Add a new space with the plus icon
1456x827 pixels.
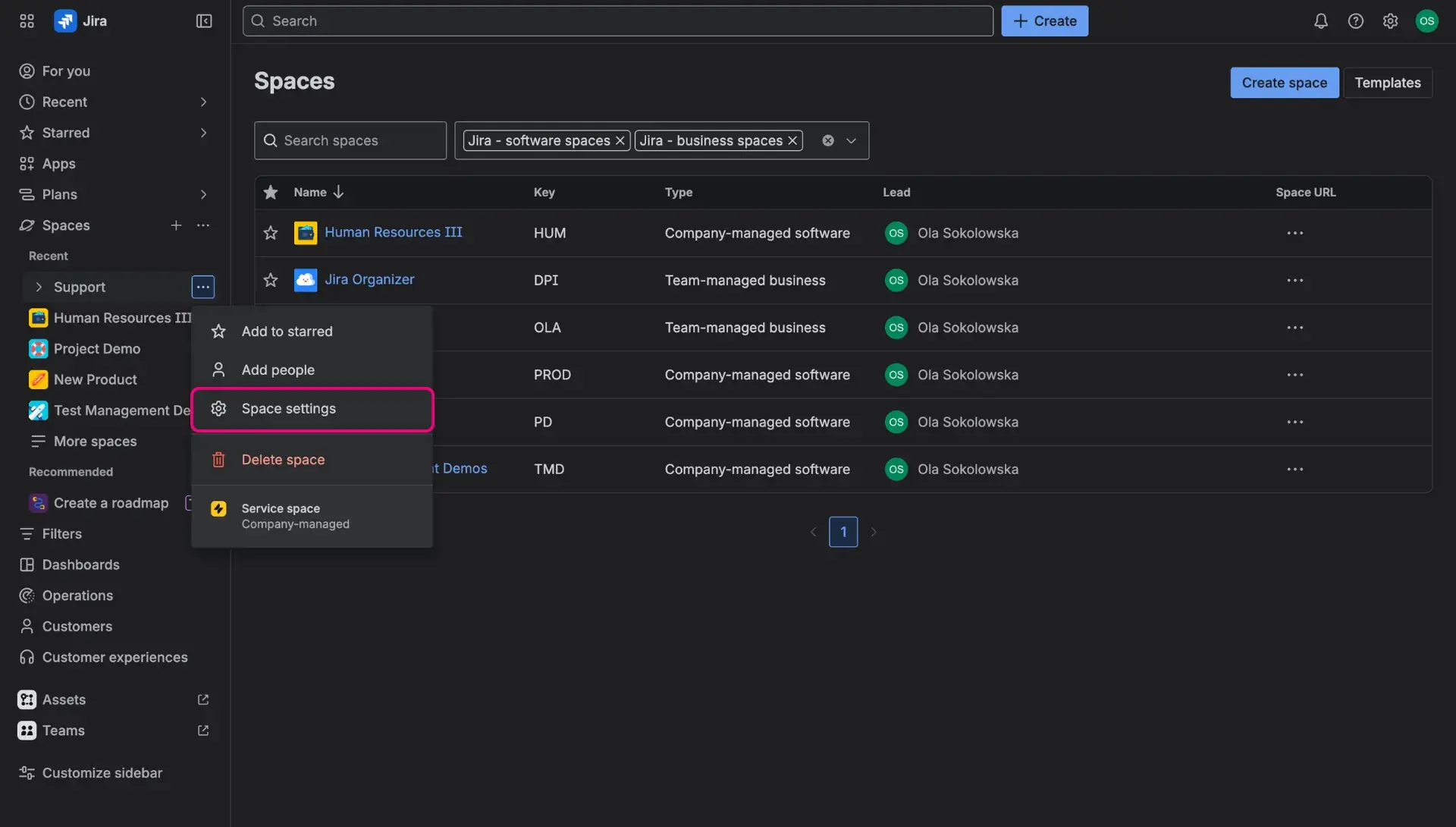pos(176,225)
